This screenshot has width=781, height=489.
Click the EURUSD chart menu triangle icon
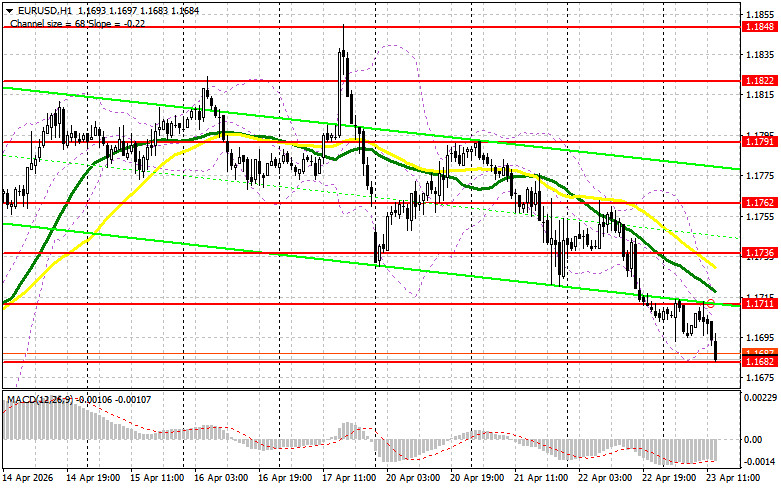9,10
